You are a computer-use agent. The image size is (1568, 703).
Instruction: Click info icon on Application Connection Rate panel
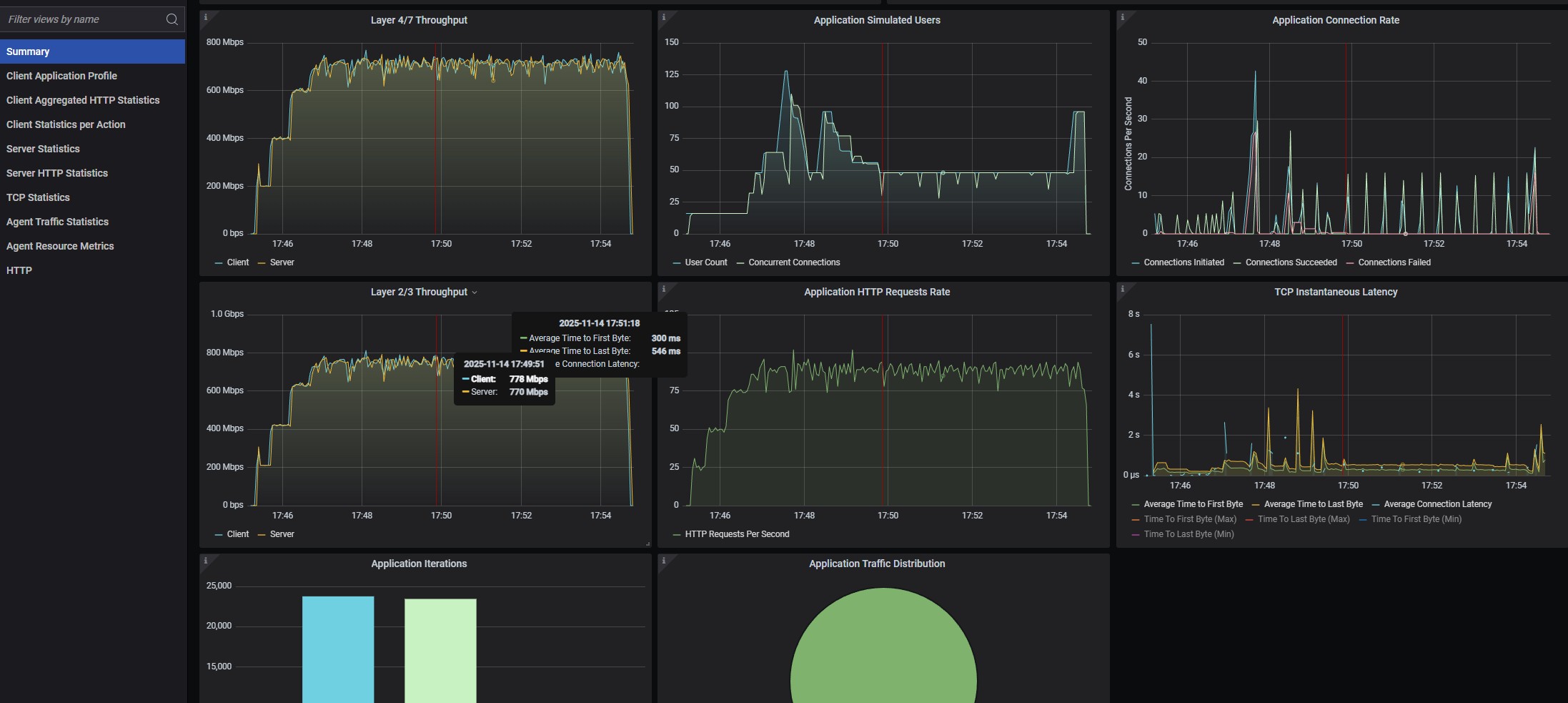[x=1123, y=17]
